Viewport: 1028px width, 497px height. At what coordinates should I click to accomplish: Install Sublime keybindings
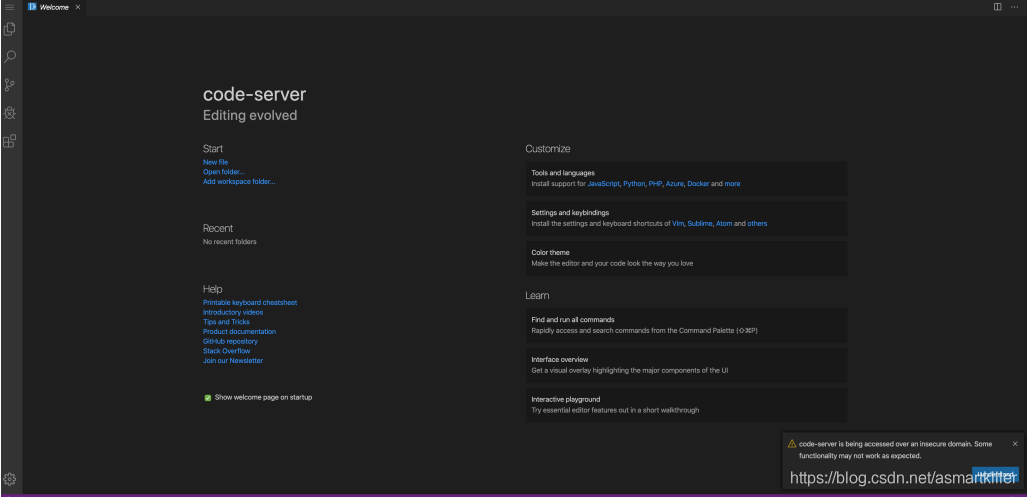click(x=700, y=224)
